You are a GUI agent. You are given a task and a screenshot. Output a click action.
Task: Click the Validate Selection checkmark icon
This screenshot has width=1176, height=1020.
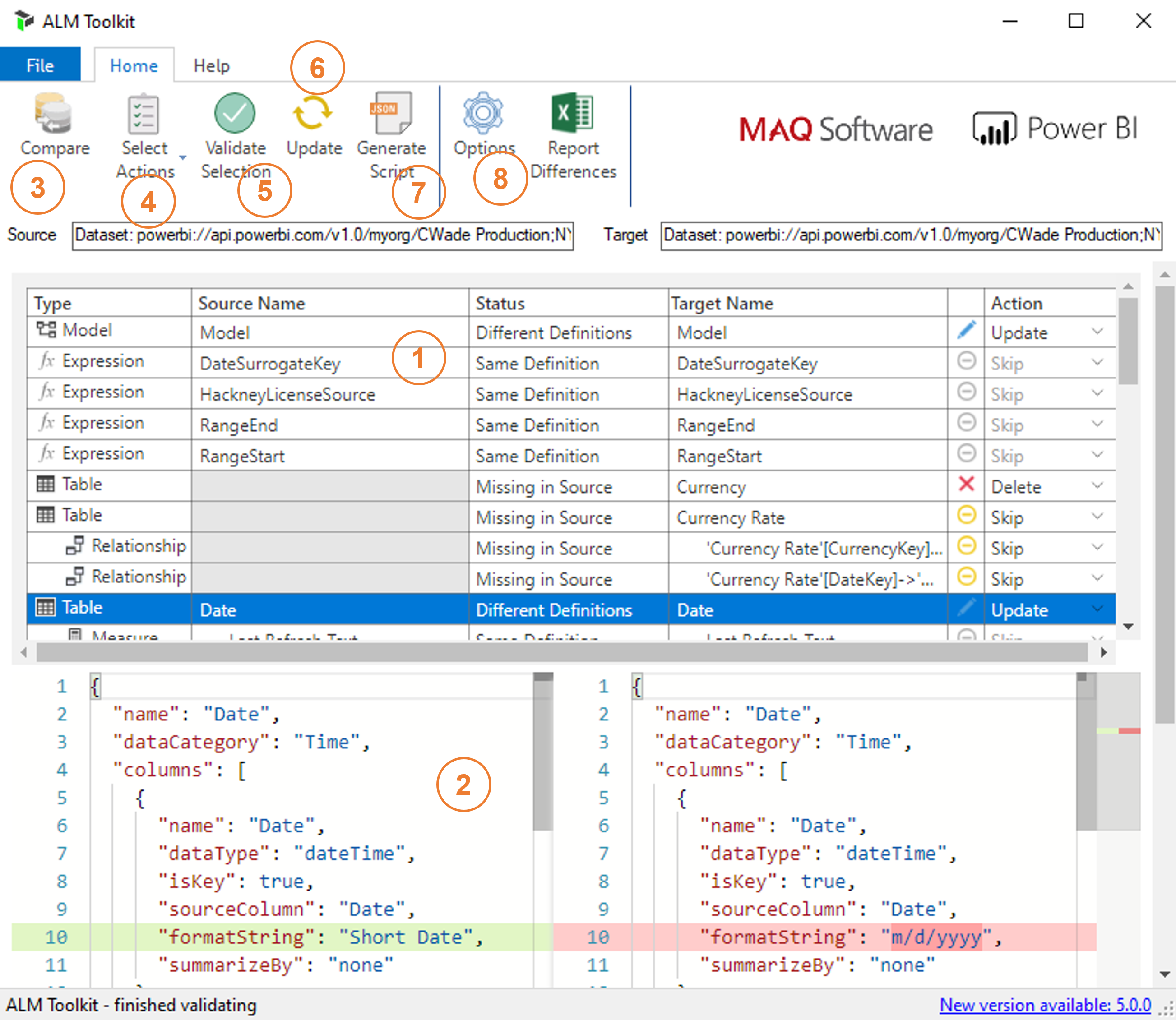click(234, 114)
